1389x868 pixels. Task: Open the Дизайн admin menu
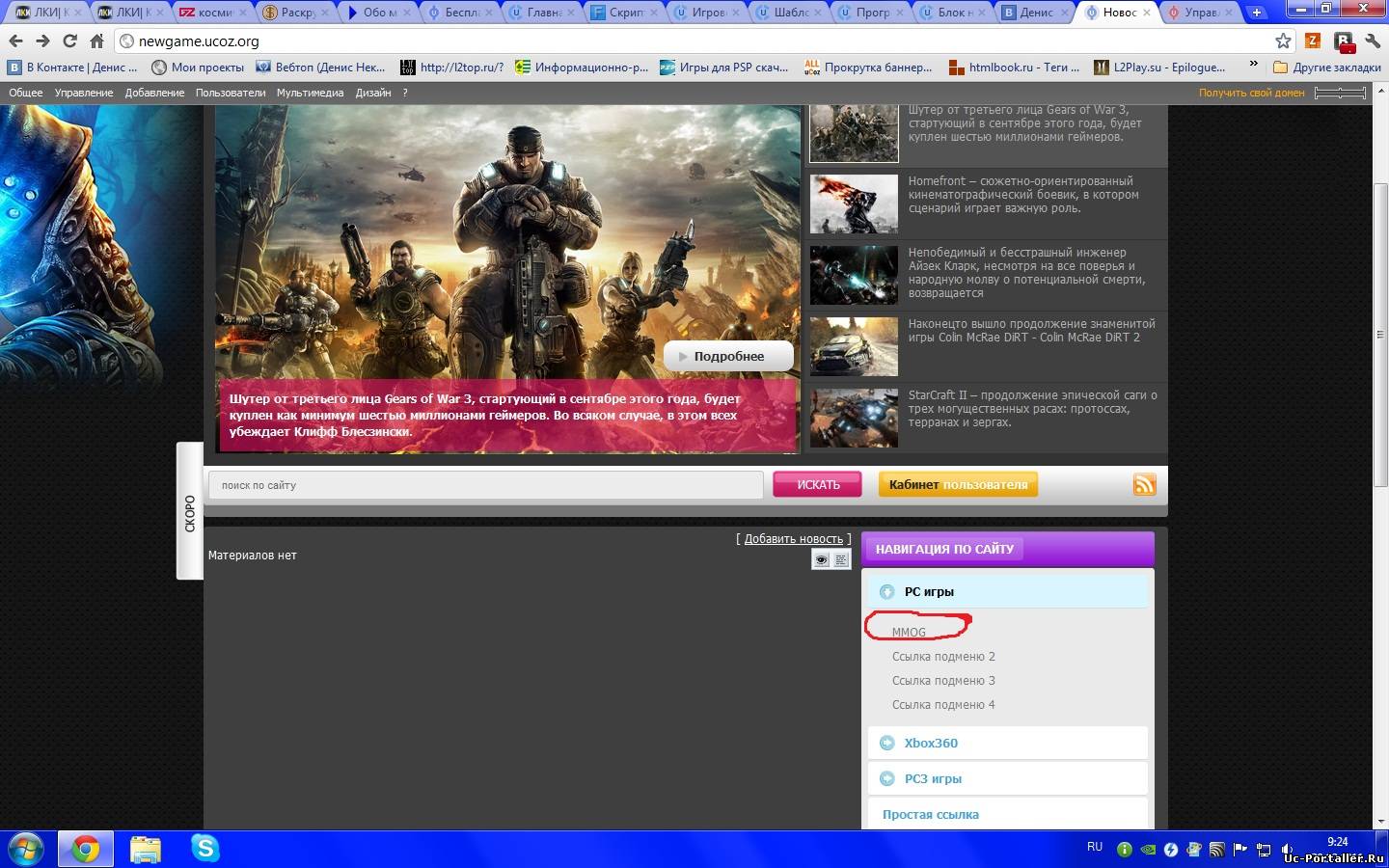(x=372, y=93)
